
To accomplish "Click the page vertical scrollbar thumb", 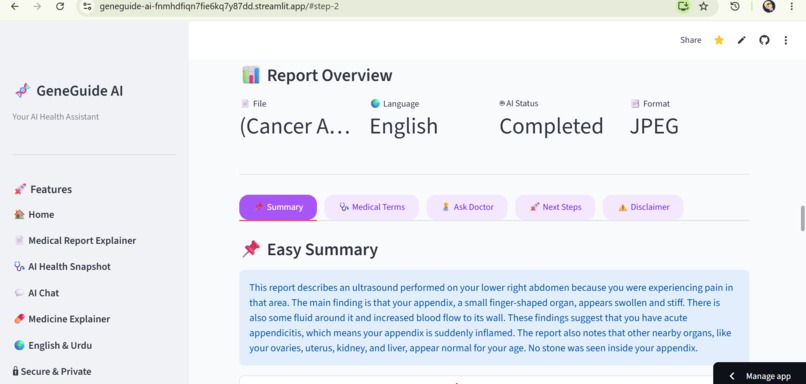I will pyautogui.click(x=802, y=218).
